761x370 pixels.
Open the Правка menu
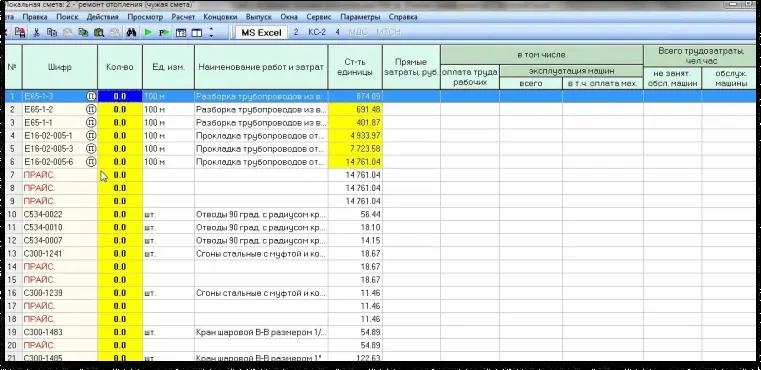(35, 17)
